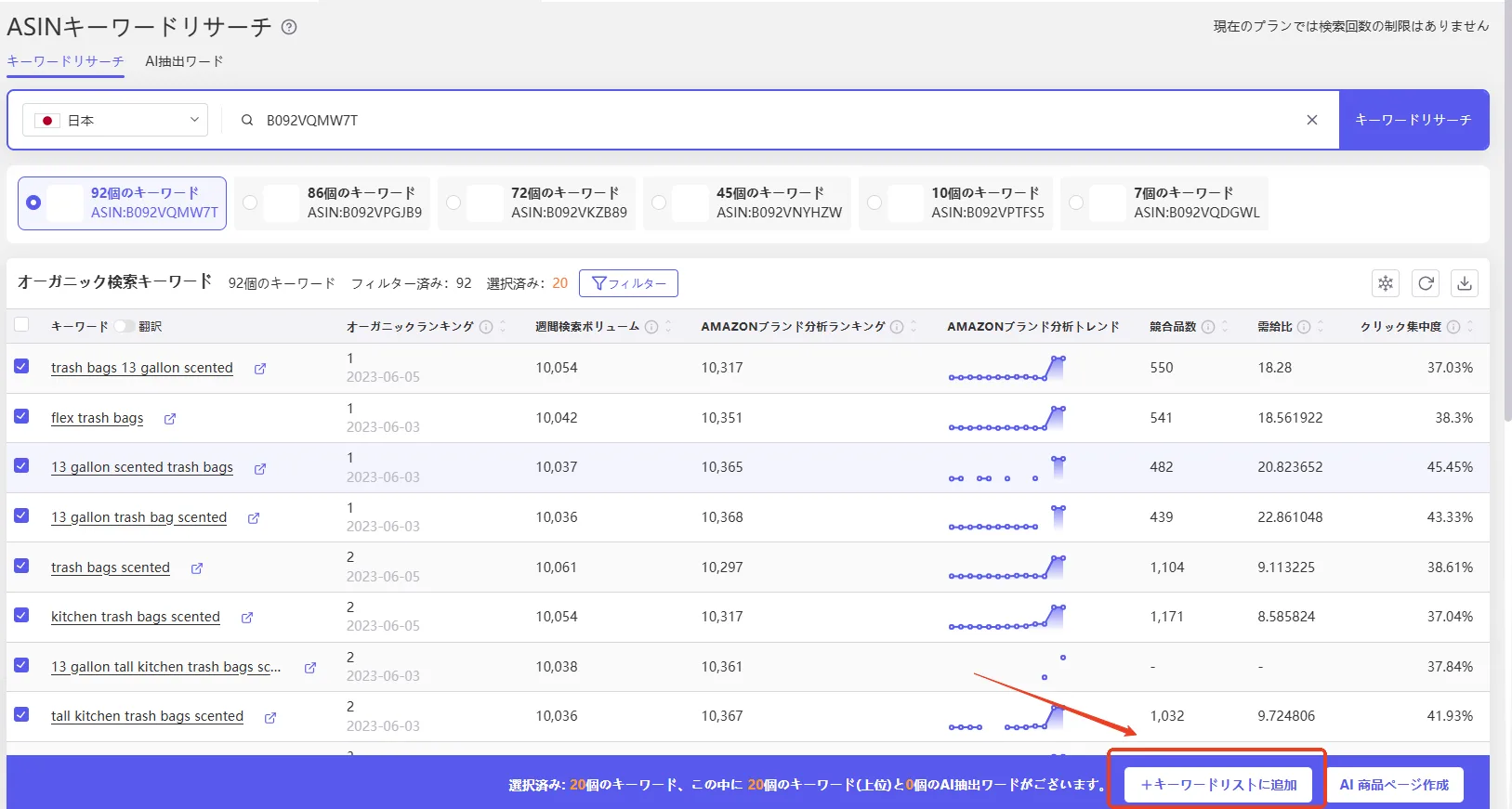Screen dimensions: 1512x809
Task: Open the 日本 marketplace dropdown
Action: pyautogui.click(x=115, y=120)
